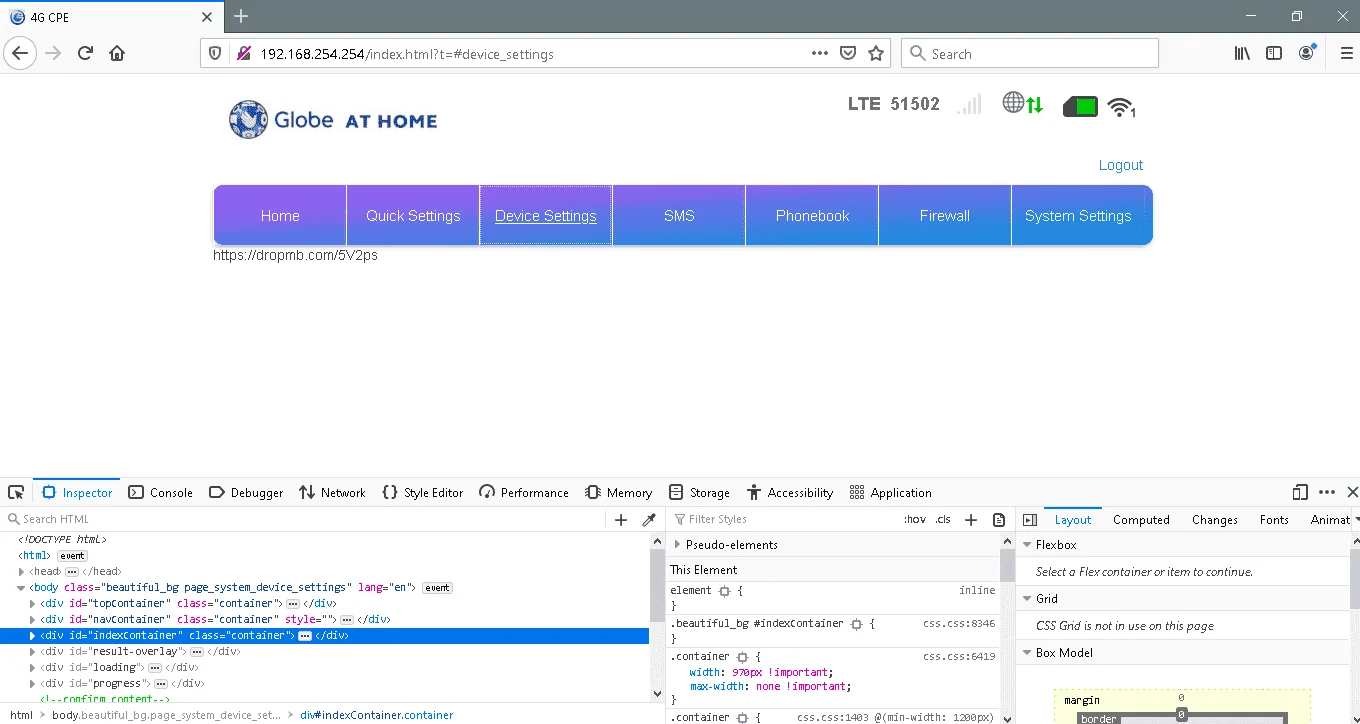Screen dimensions: 1360x724
Task: Open a new browser tab with plus button
Action: click(241, 16)
